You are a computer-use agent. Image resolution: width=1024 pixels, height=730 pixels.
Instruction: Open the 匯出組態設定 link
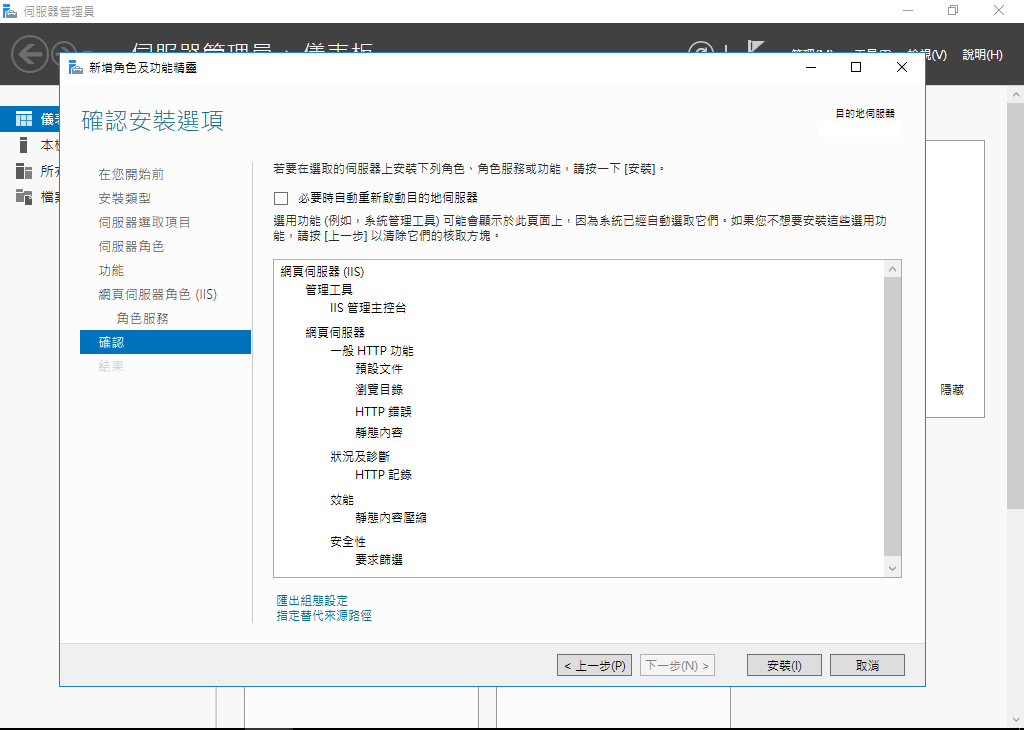point(310,599)
